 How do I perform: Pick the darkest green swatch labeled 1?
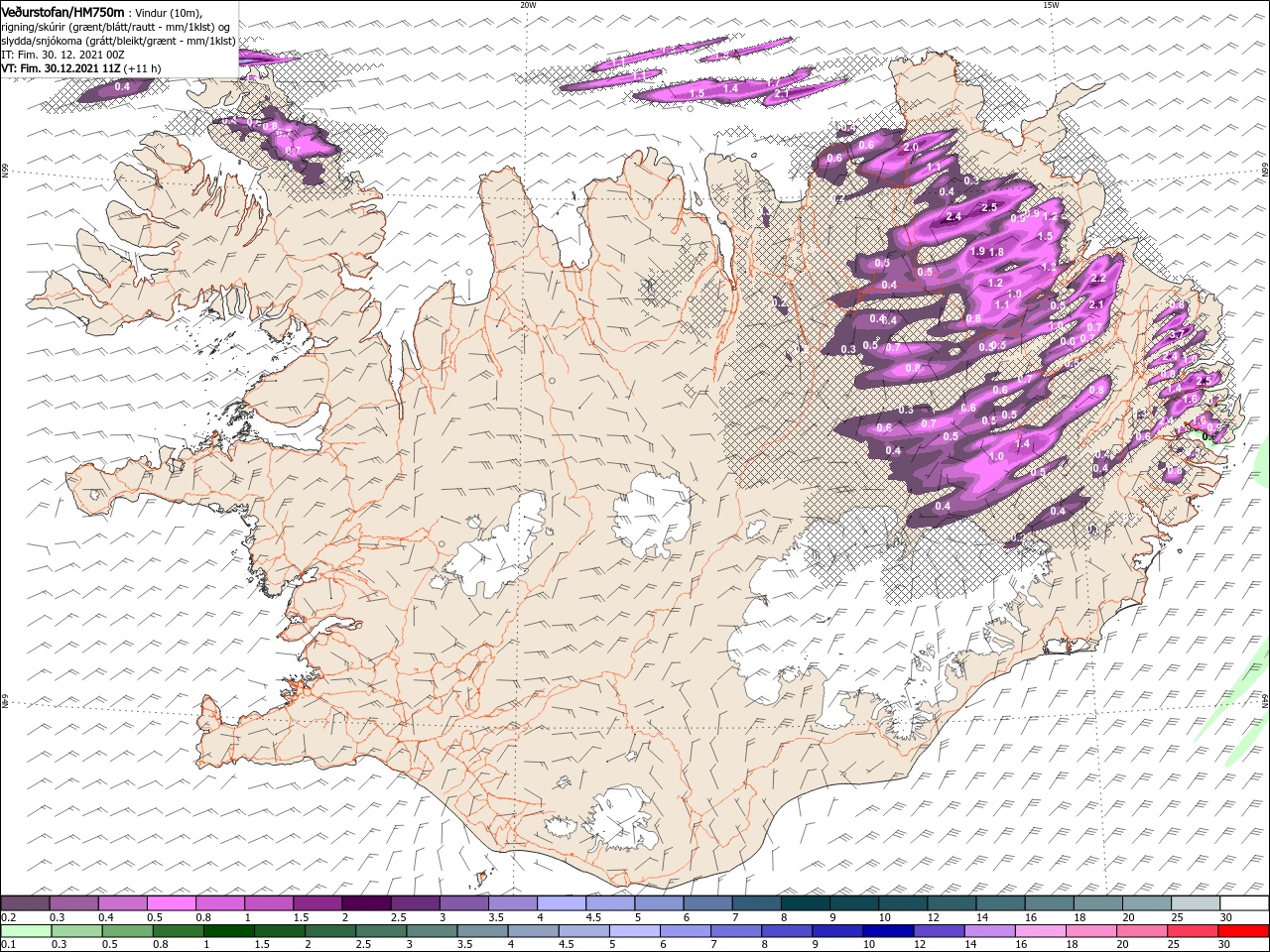point(228,931)
